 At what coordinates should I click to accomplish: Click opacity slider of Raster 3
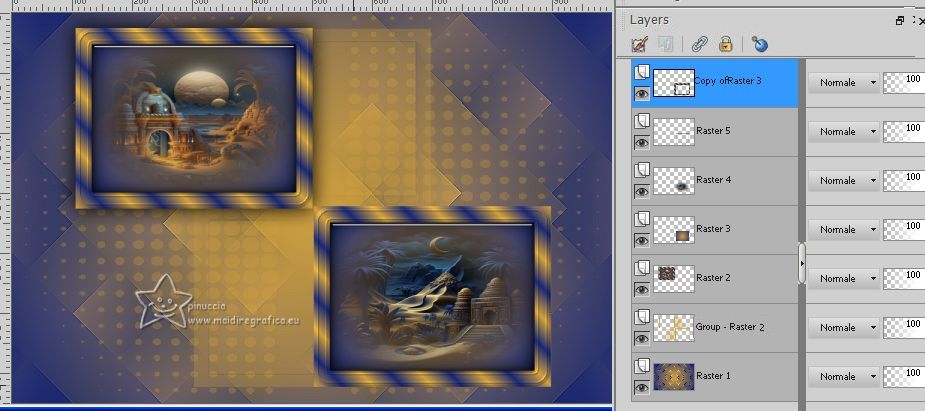(904, 229)
